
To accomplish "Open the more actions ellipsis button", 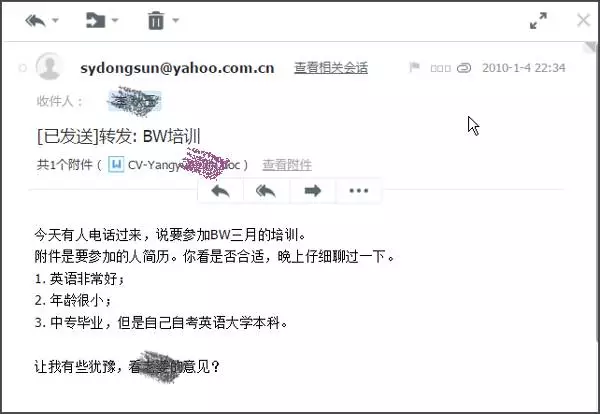I will (359, 191).
